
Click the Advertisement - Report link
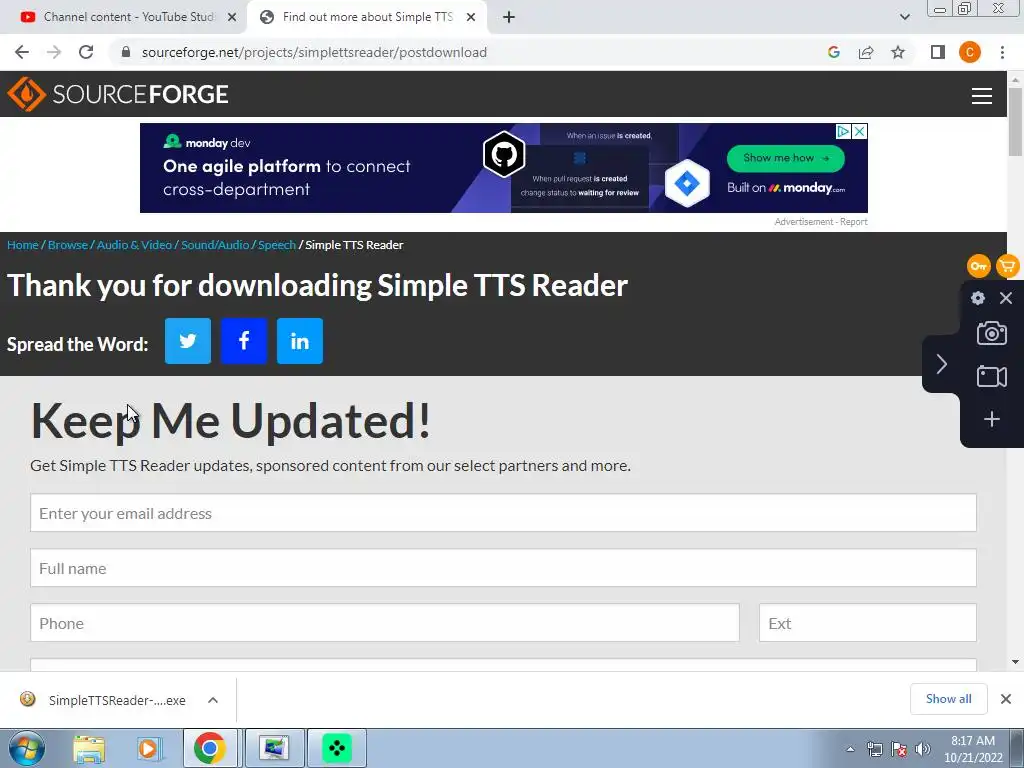point(821,222)
